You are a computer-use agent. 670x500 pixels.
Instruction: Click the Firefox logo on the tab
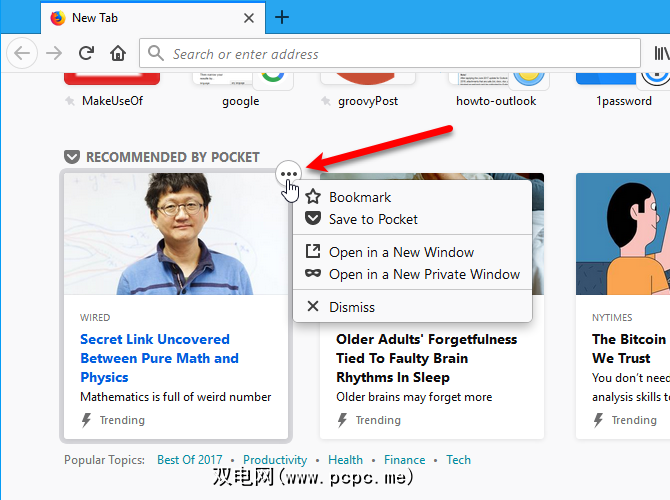pyautogui.click(x=58, y=18)
